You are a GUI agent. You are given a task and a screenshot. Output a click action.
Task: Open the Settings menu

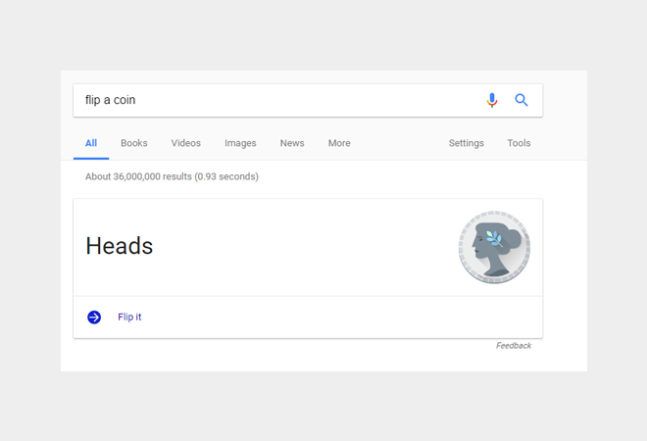click(x=466, y=143)
